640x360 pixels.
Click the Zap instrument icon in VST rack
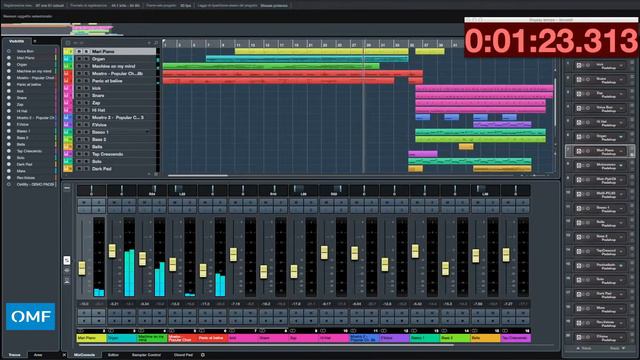tap(579, 94)
